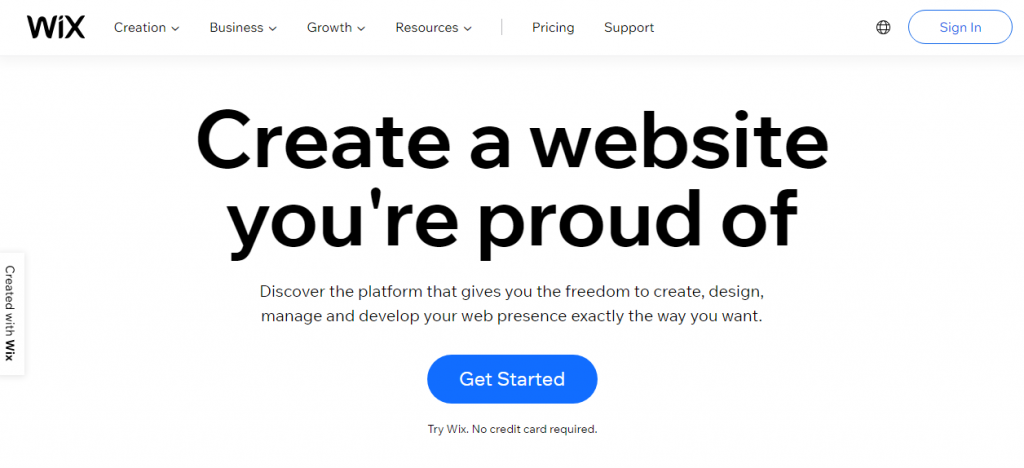Select the Growth menu label

click(329, 28)
